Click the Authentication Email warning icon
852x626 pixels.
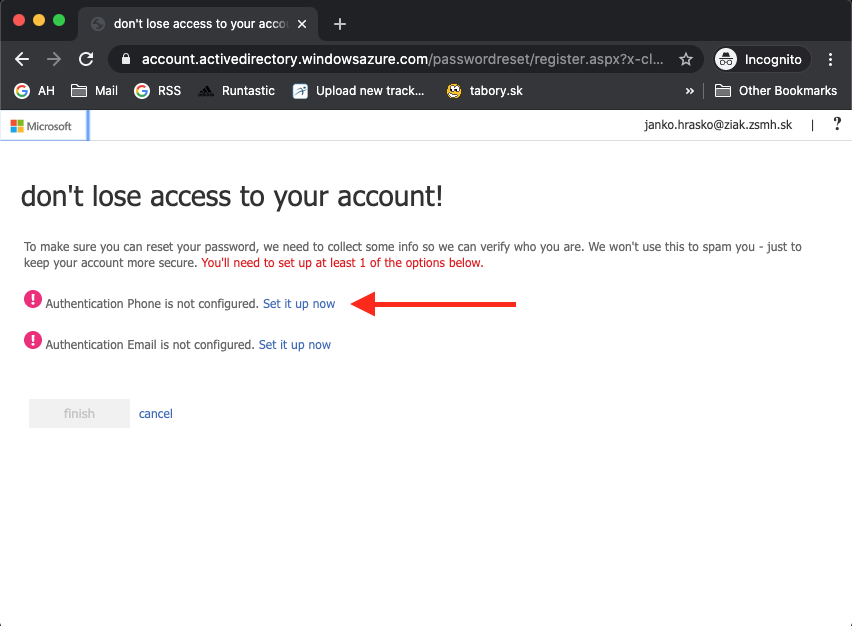coord(33,341)
